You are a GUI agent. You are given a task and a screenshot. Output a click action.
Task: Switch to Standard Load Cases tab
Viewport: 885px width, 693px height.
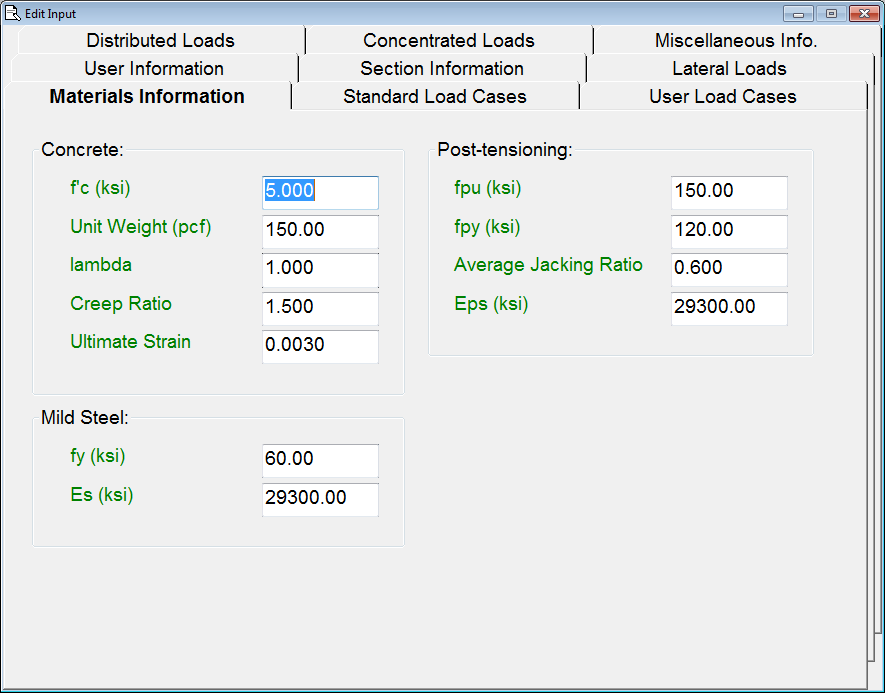(434, 97)
